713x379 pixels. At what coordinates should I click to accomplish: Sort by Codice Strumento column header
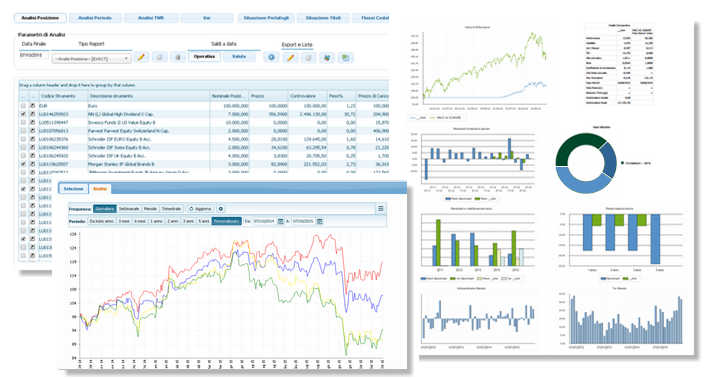[63, 96]
